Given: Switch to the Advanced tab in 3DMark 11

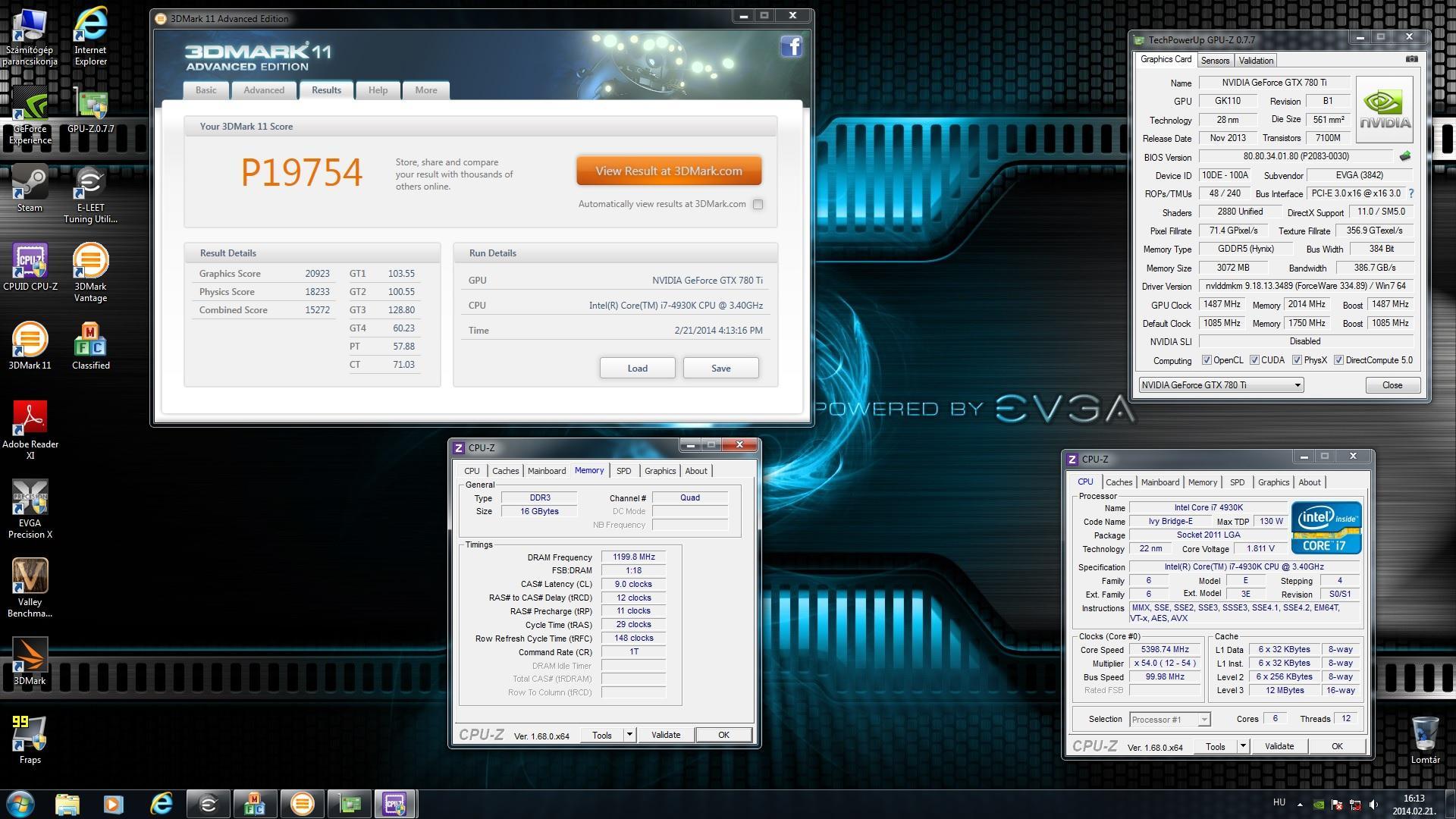Looking at the screenshot, I should tap(264, 90).
